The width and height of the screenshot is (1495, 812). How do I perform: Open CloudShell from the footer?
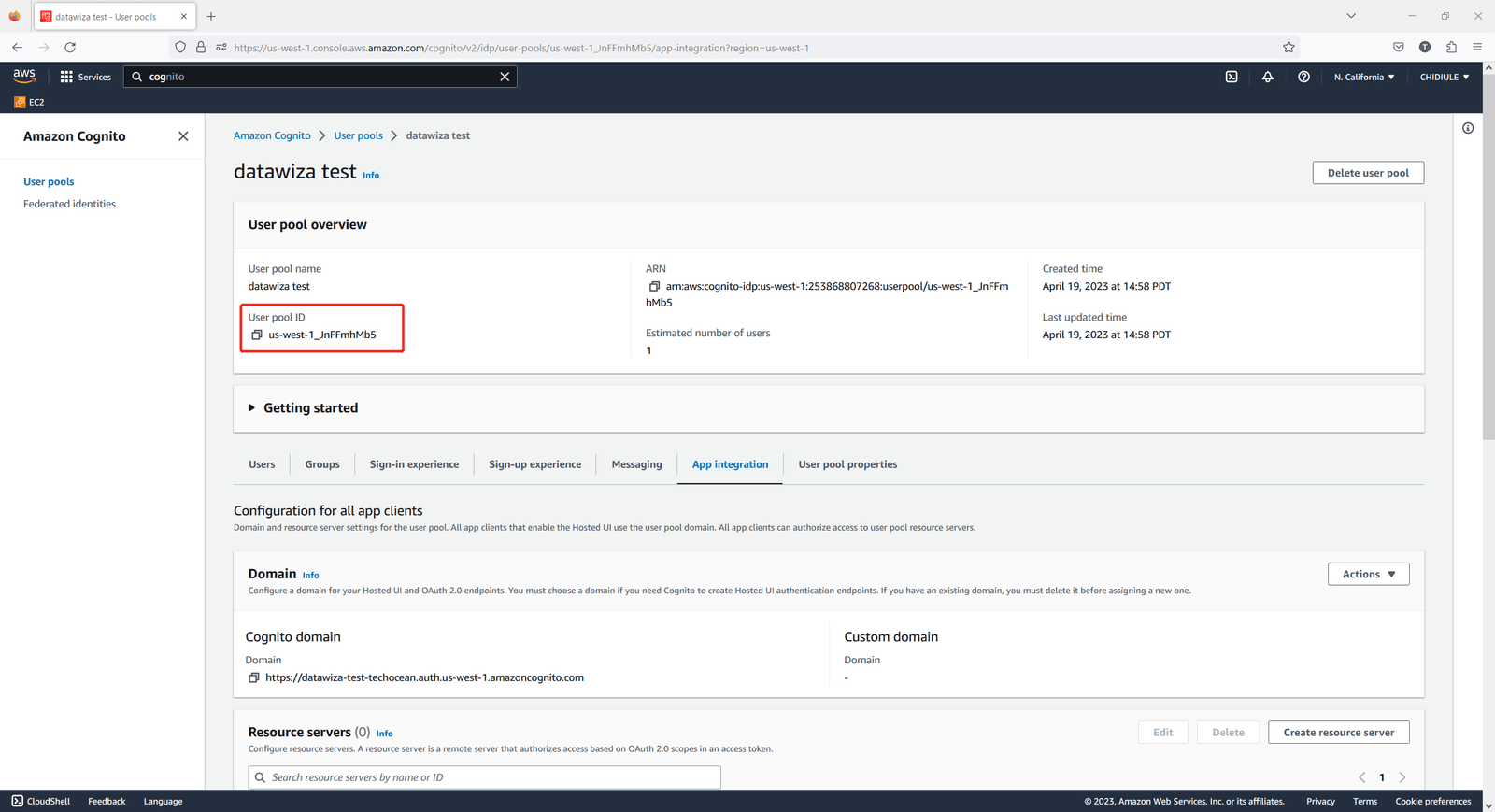(41, 801)
